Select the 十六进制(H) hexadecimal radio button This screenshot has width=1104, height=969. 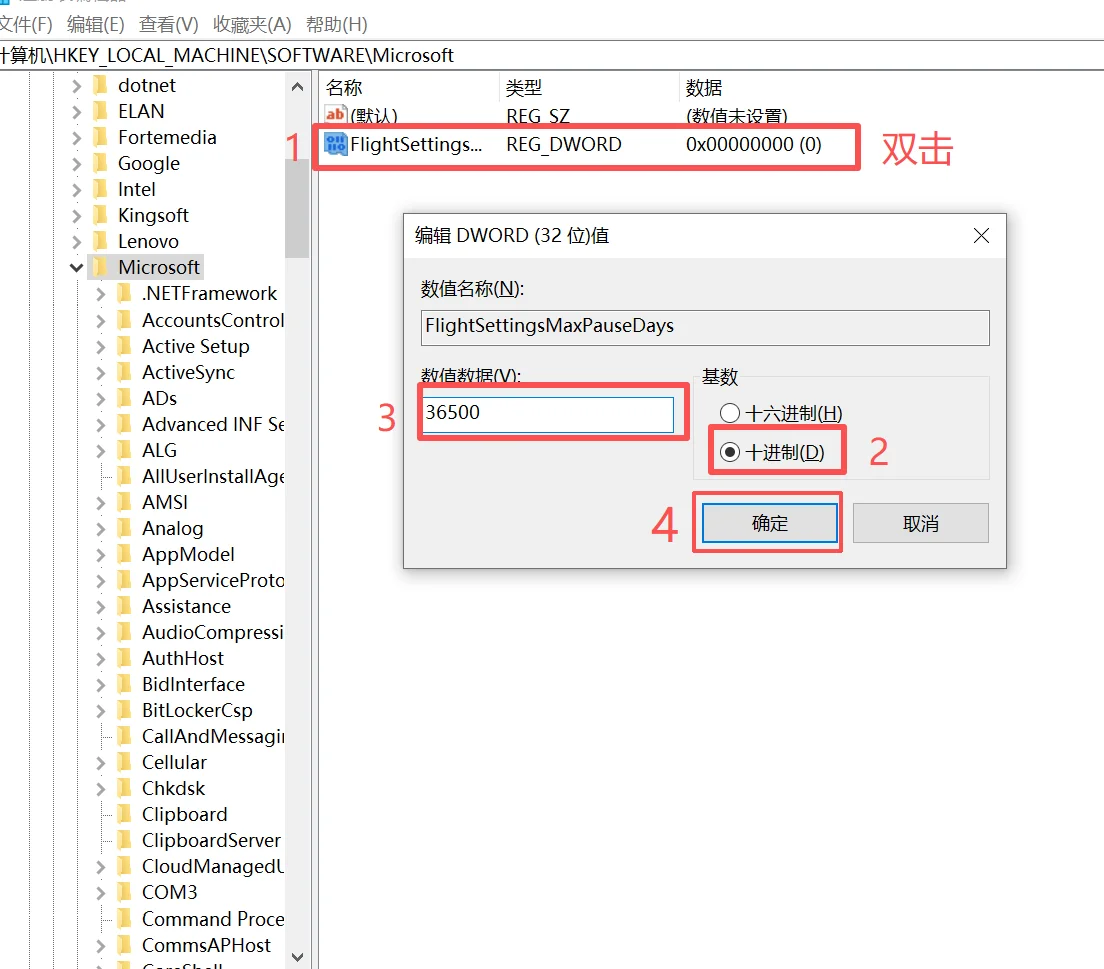730,413
